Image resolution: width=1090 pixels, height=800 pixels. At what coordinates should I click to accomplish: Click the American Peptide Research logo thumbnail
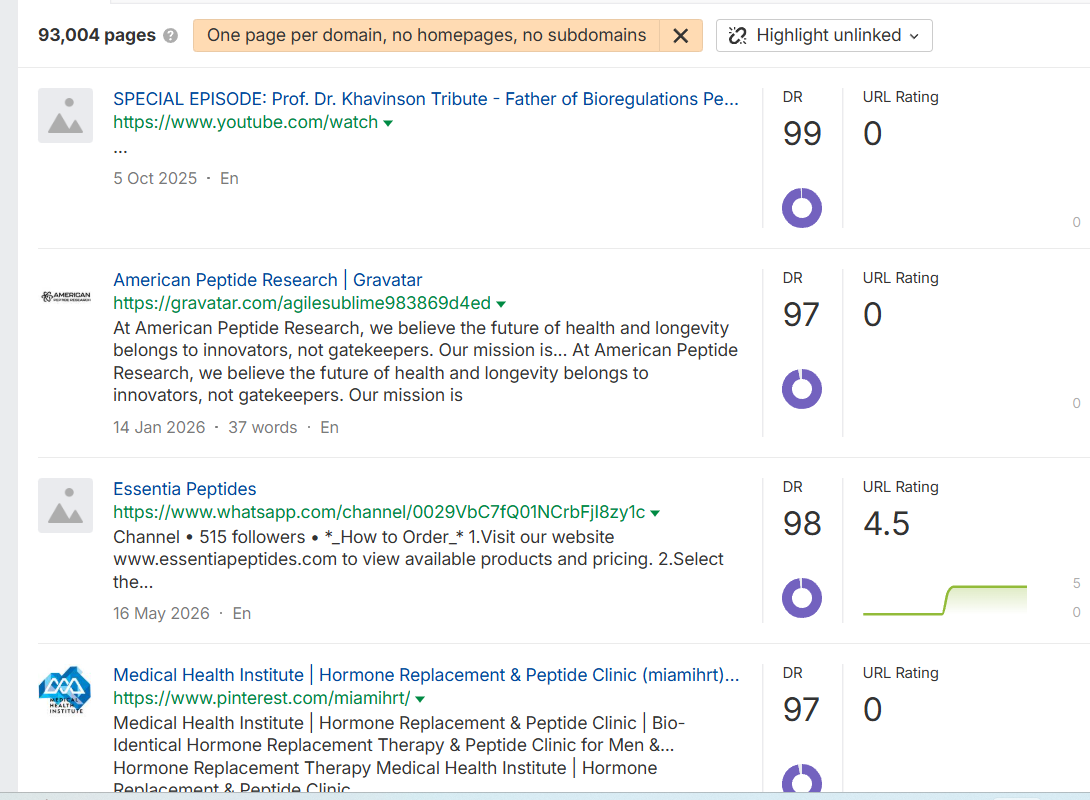coord(65,296)
